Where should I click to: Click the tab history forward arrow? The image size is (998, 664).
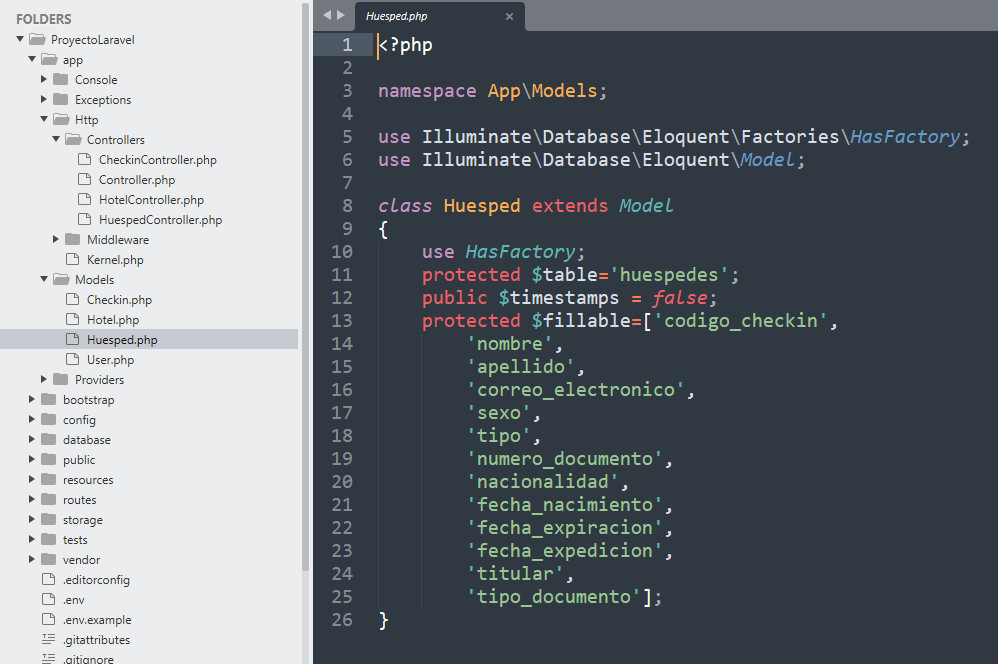[341, 15]
